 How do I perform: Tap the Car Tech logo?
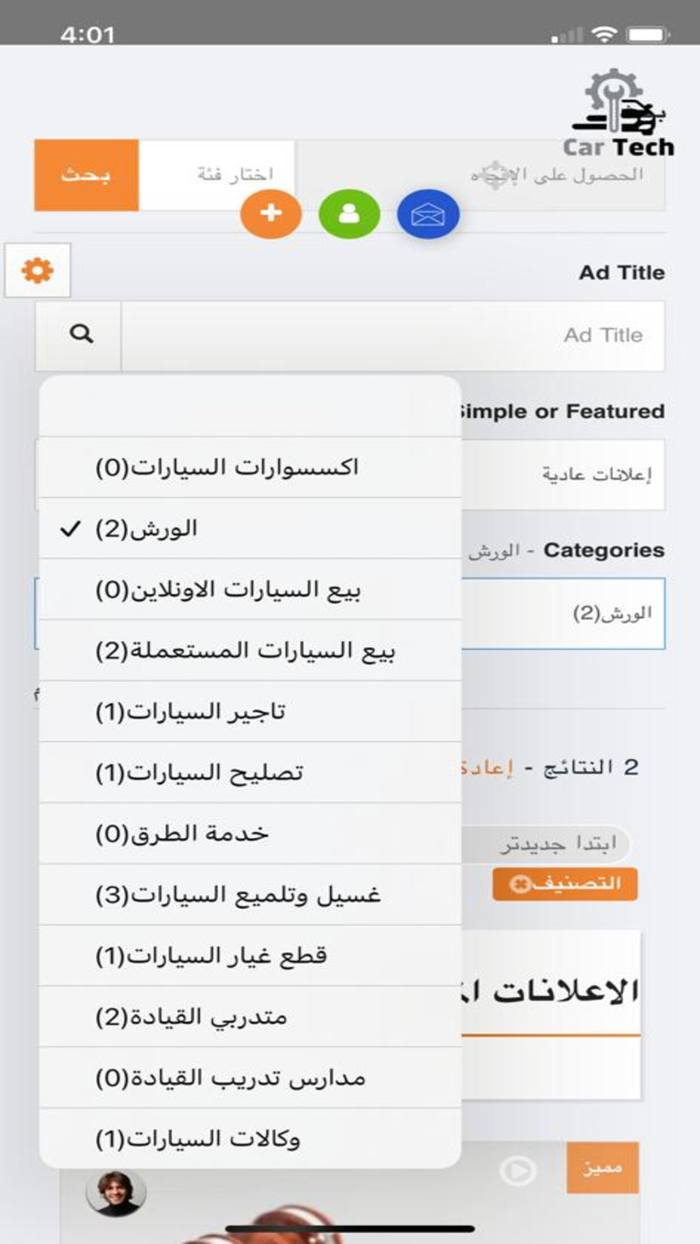pyautogui.click(x=617, y=115)
